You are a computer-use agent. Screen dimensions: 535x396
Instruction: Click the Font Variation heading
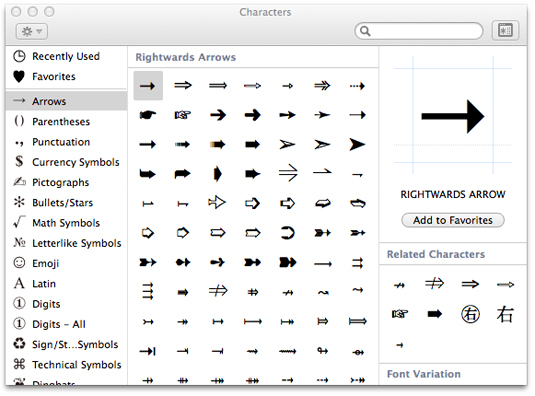point(424,374)
